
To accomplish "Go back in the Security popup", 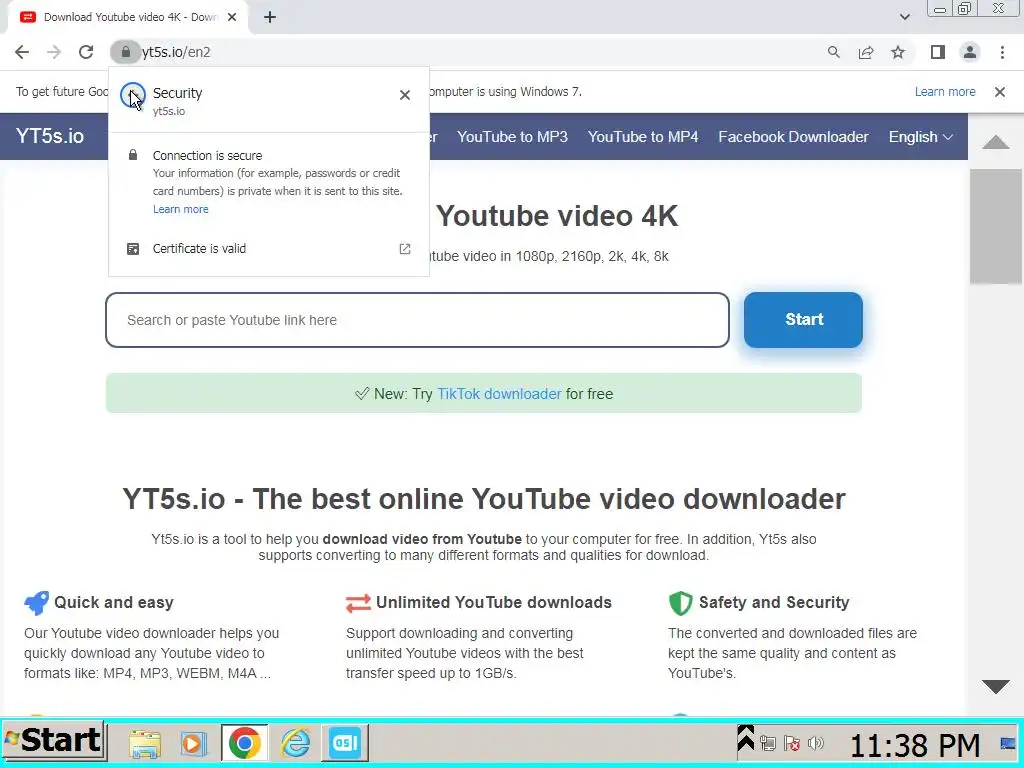I will click(x=133, y=96).
